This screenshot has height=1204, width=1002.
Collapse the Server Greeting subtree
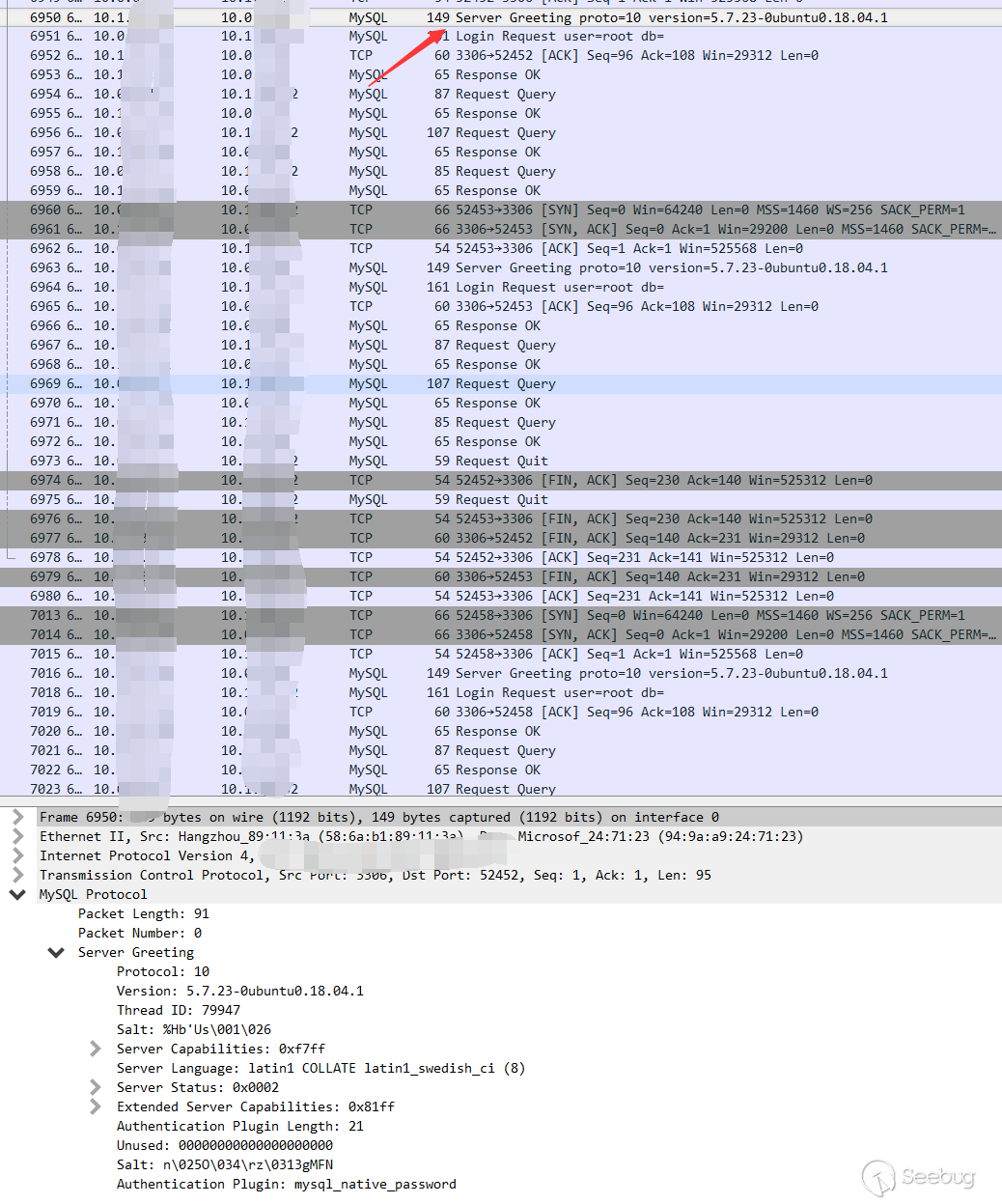(x=56, y=952)
